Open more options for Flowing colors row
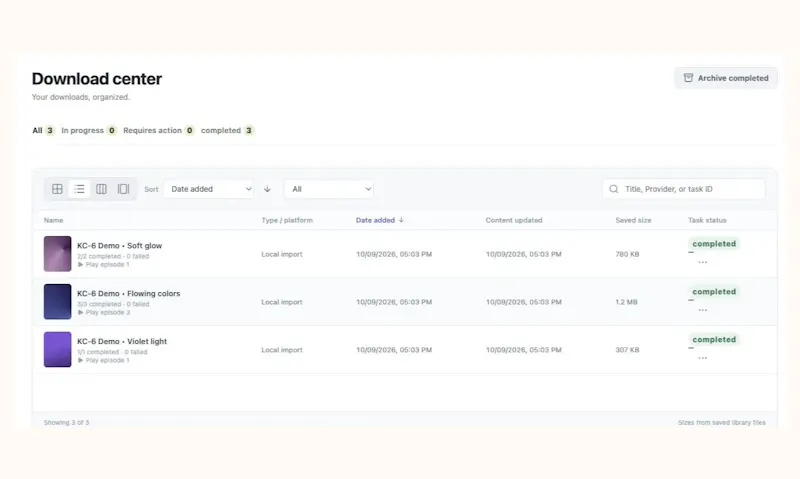 703,310
